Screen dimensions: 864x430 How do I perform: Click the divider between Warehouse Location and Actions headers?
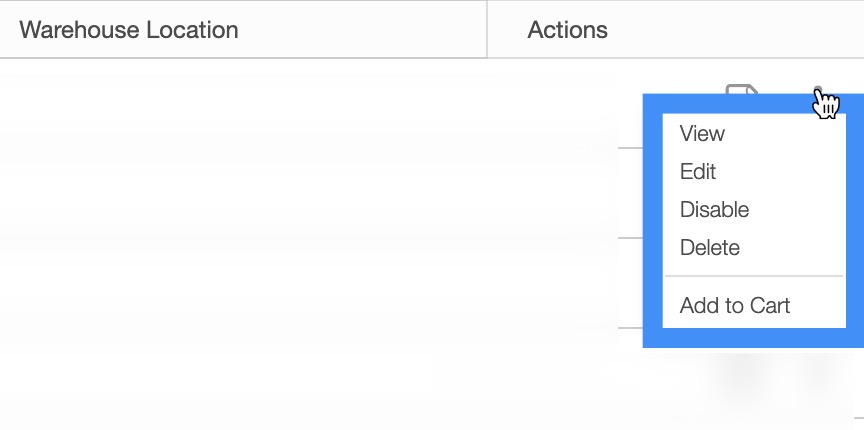(487, 29)
